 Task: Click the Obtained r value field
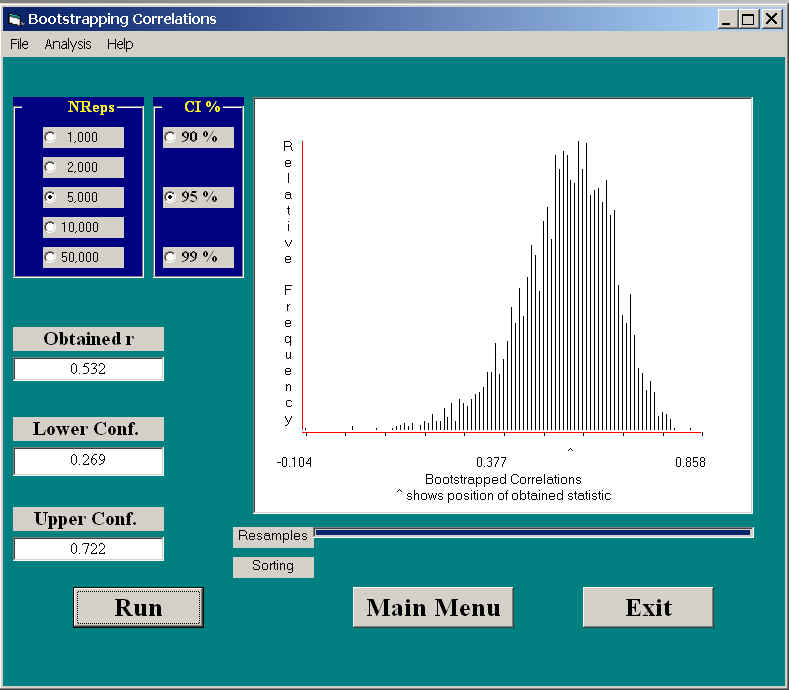pos(88,369)
